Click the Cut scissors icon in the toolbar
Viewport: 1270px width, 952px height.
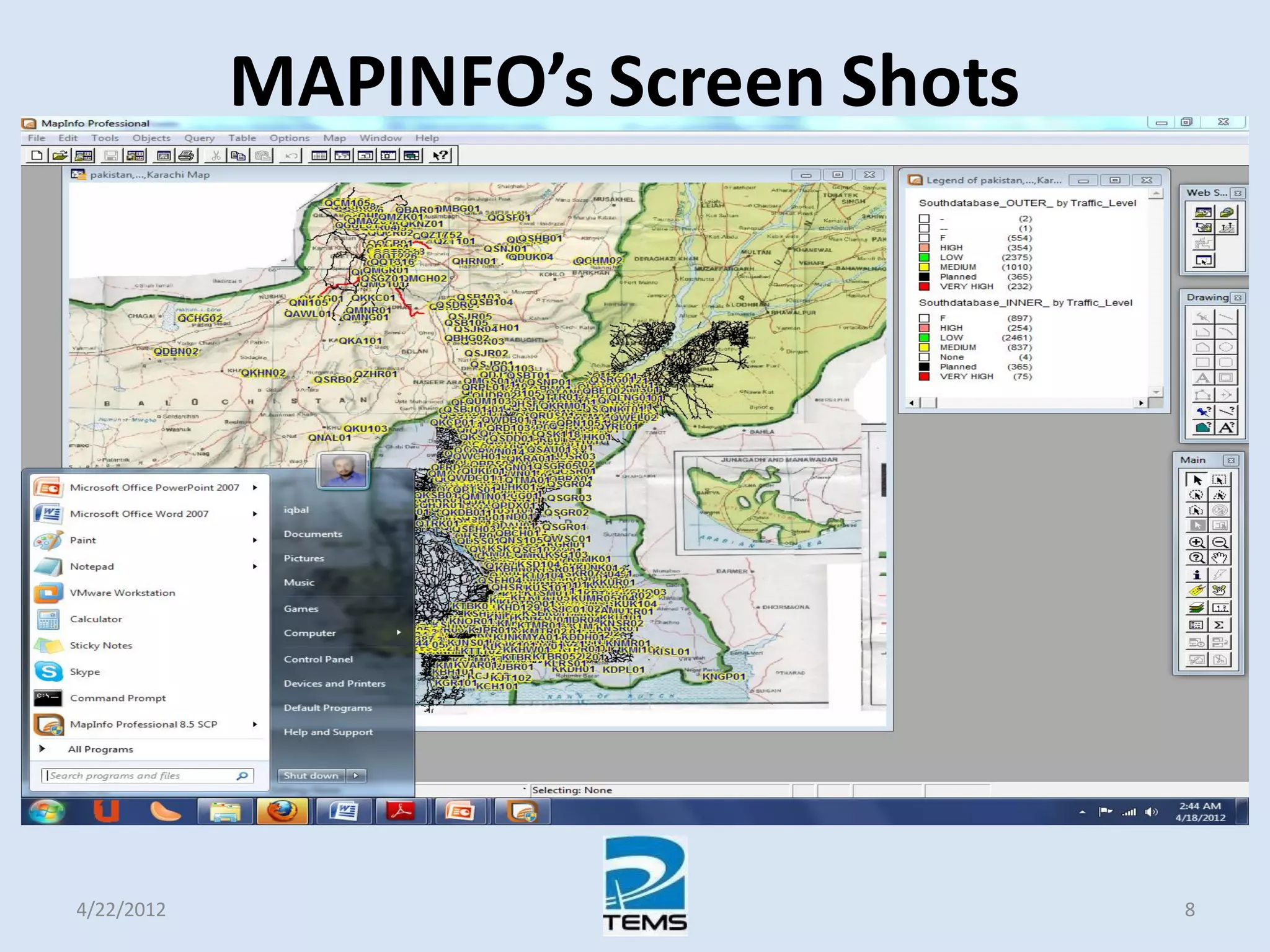pos(216,156)
